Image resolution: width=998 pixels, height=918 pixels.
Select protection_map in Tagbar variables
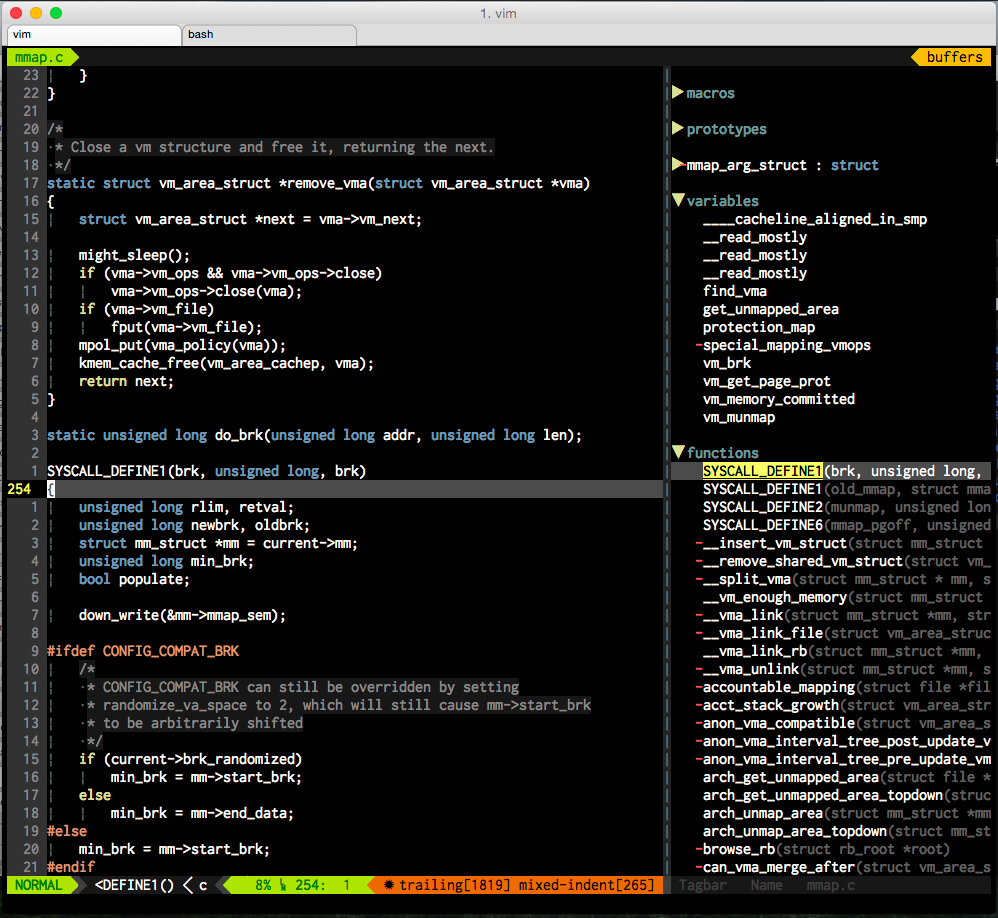point(759,327)
